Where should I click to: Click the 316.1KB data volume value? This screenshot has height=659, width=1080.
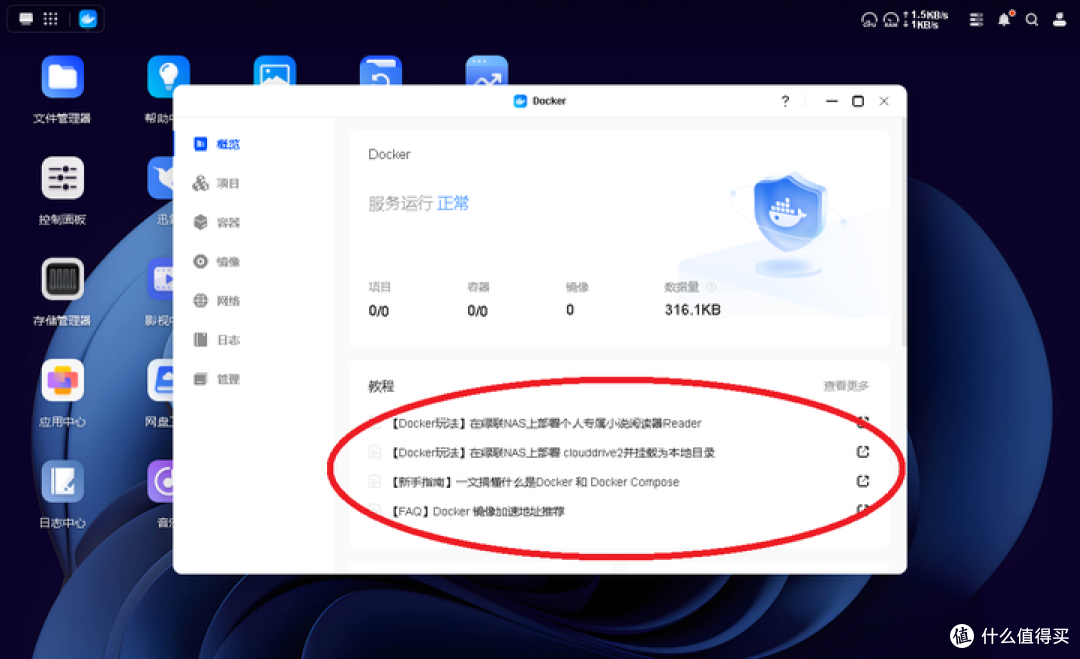pos(692,310)
